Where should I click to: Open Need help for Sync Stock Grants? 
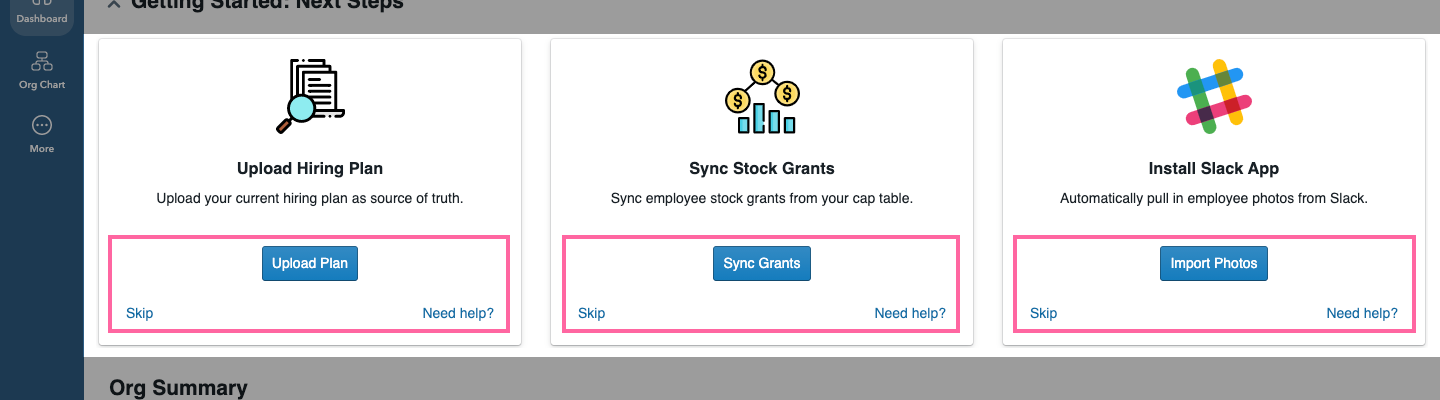pos(910,313)
